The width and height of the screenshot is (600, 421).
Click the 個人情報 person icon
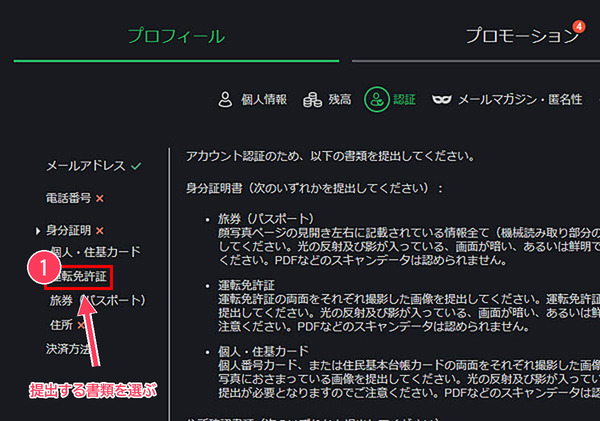[x=225, y=100]
